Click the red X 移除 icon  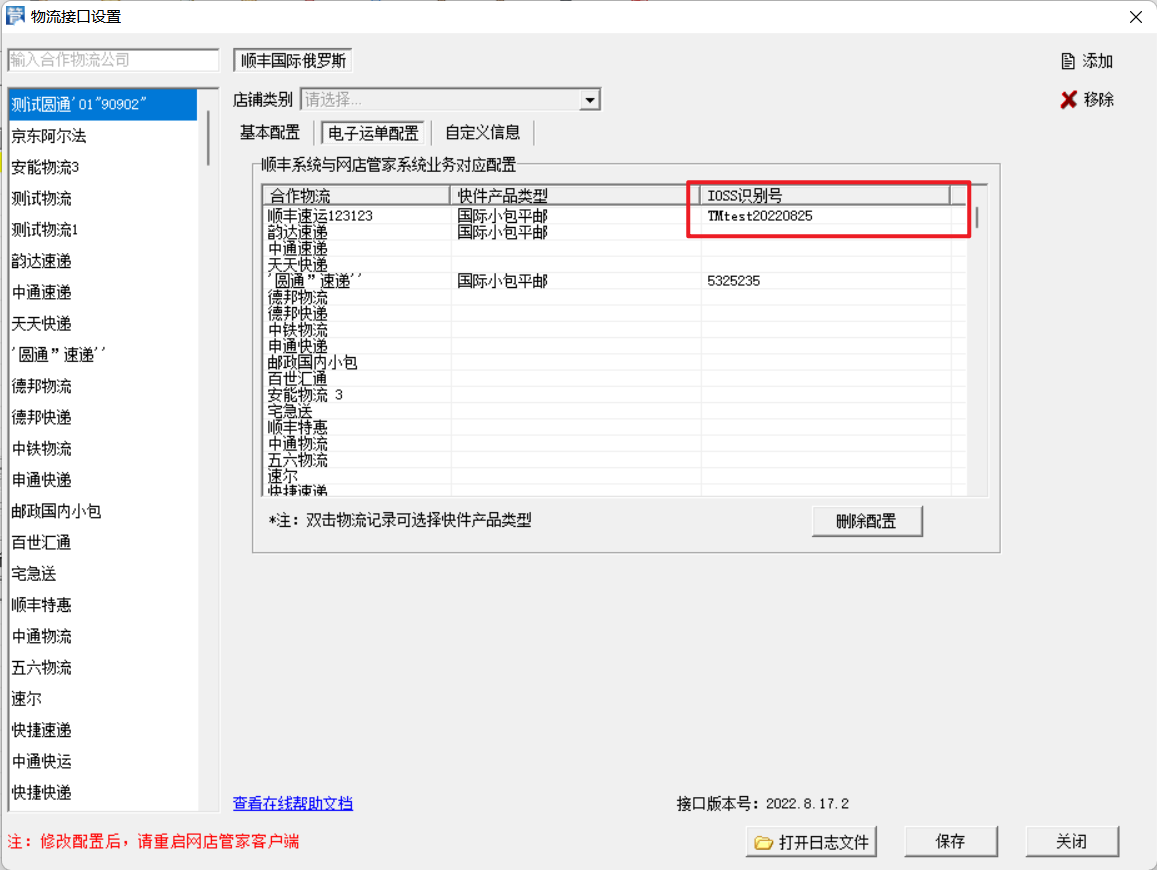(1068, 100)
